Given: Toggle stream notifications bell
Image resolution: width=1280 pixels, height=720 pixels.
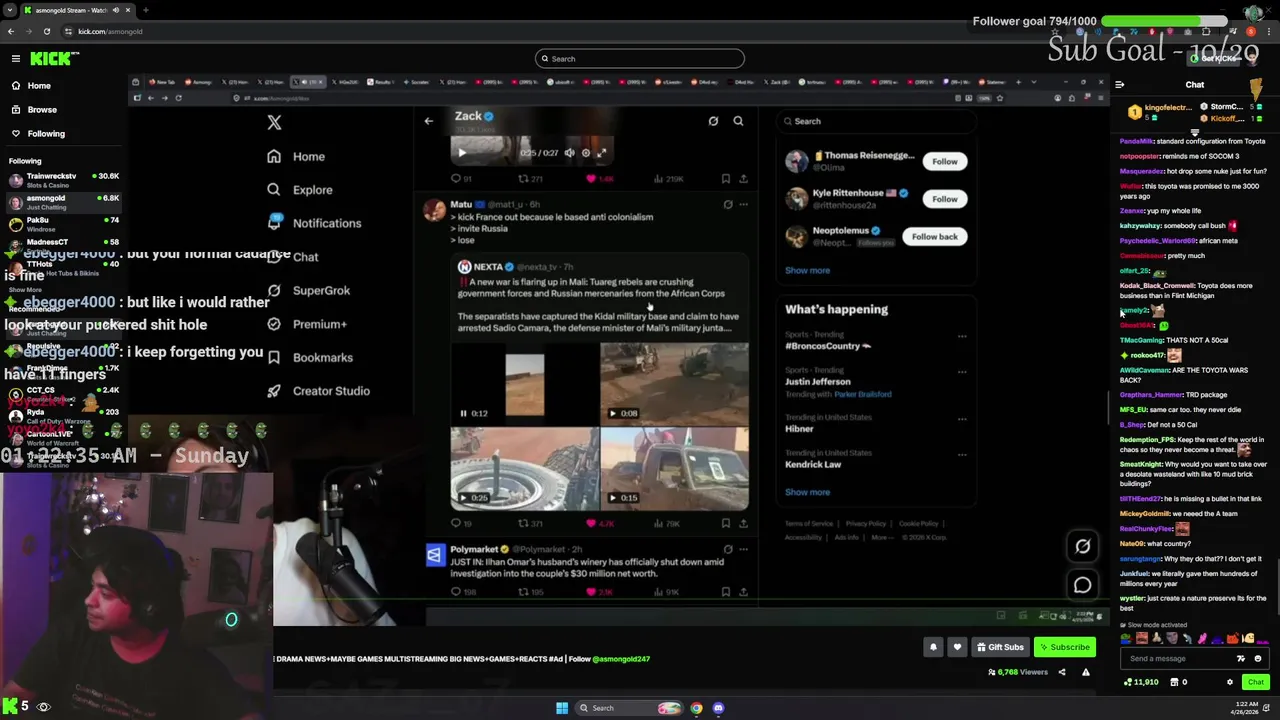Looking at the screenshot, I should [x=933, y=648].
